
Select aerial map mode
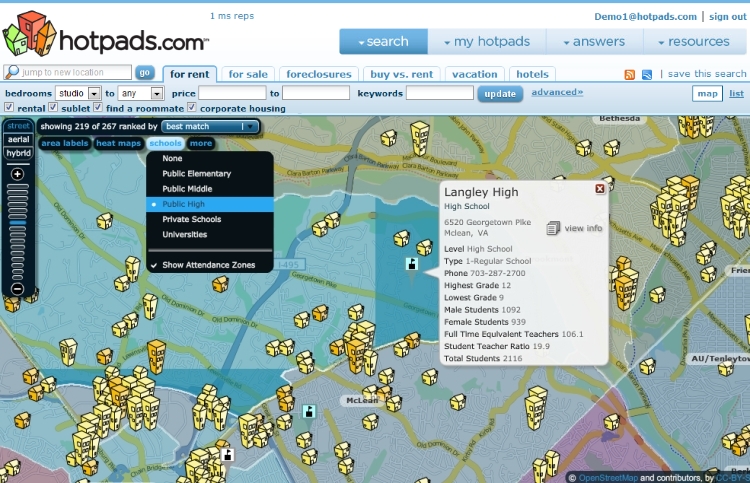(x=18, y=140)
